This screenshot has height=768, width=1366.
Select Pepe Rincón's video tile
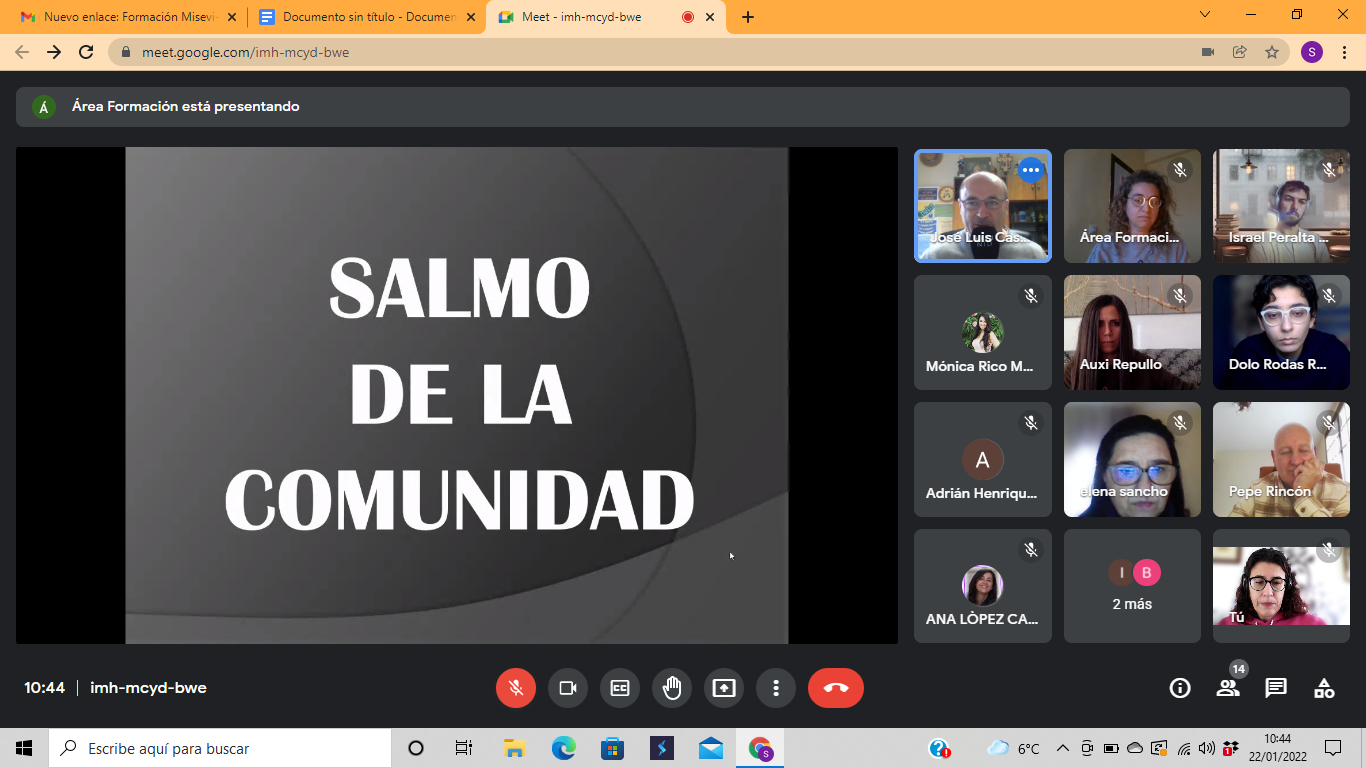coord(1281,460)
